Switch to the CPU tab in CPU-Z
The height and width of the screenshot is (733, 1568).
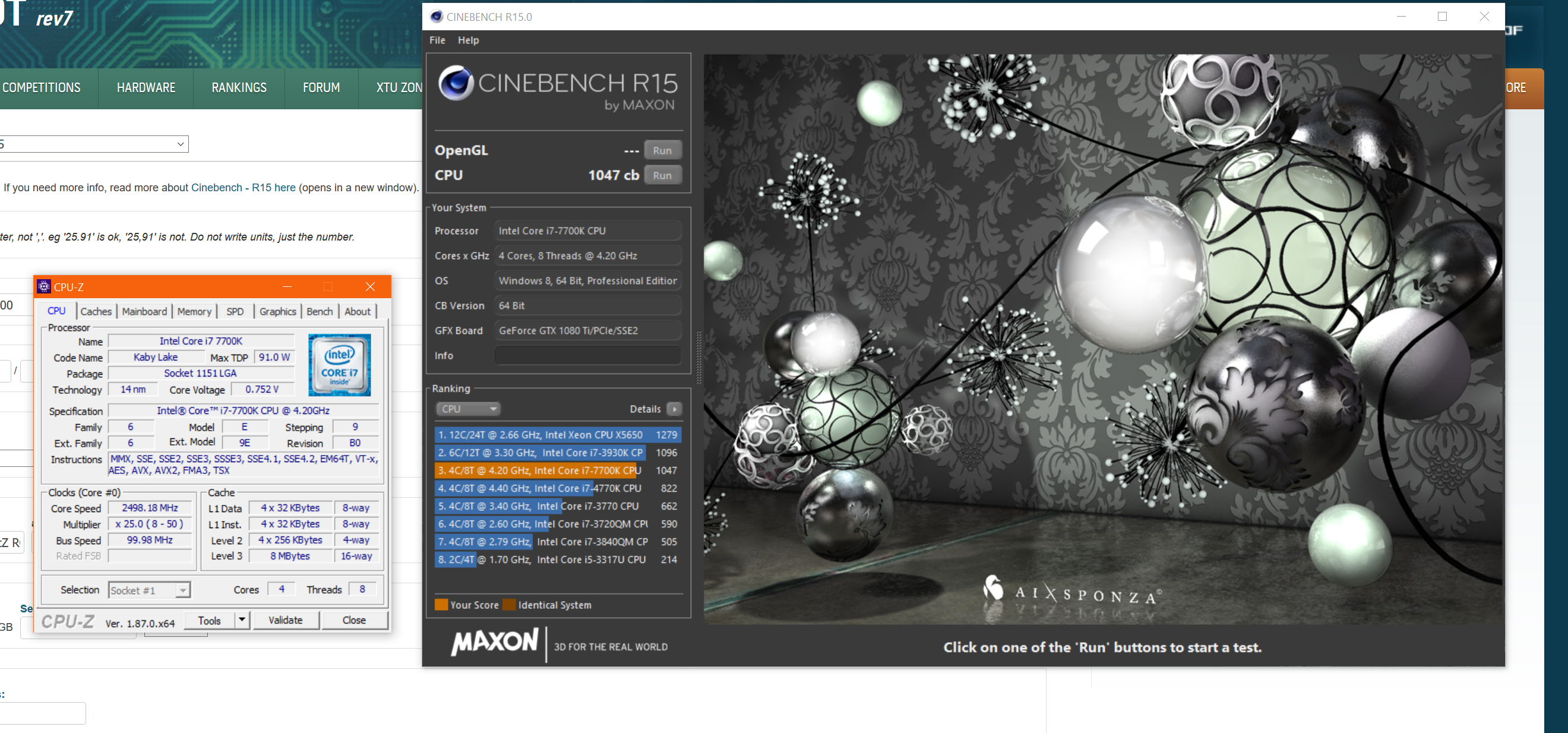(56, 311)
